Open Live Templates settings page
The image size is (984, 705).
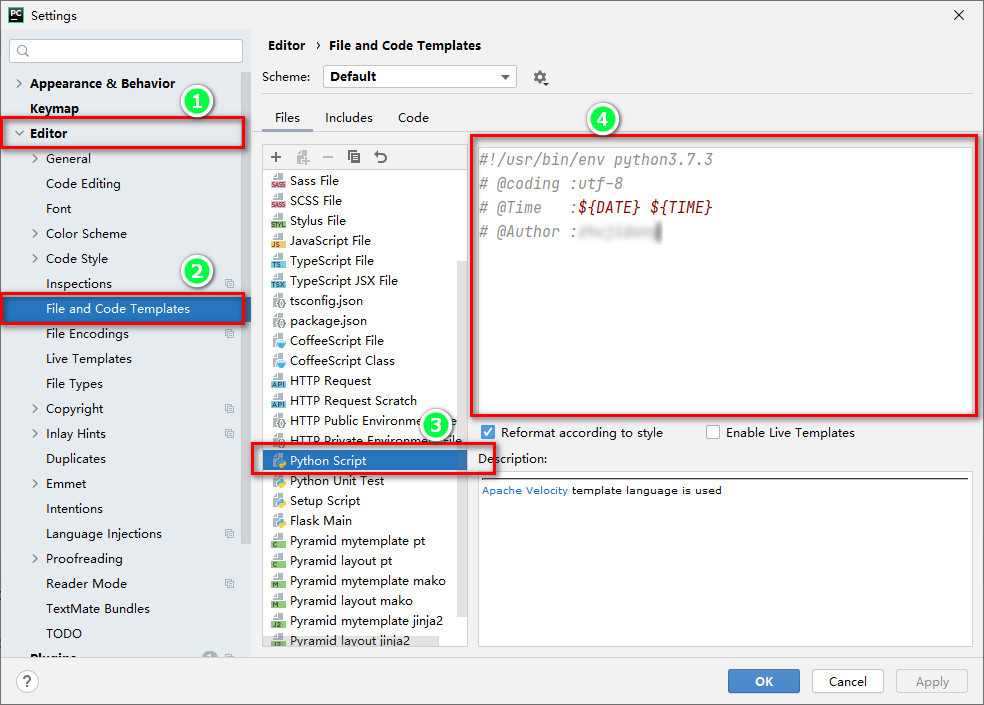click(x=88, y=359)
